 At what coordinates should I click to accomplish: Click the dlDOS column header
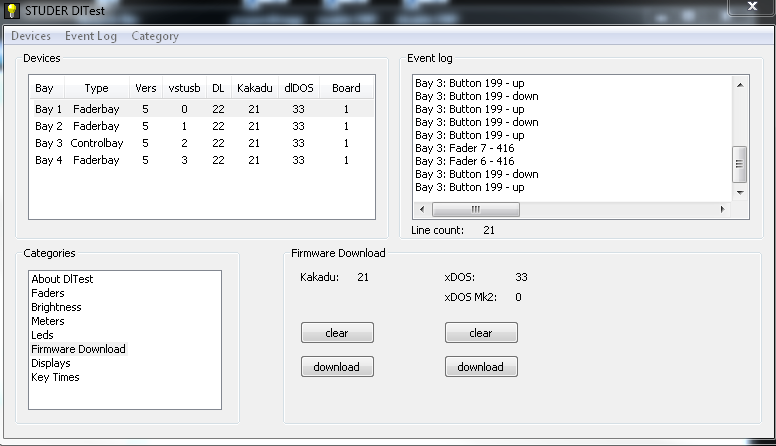tap(298, 88)
